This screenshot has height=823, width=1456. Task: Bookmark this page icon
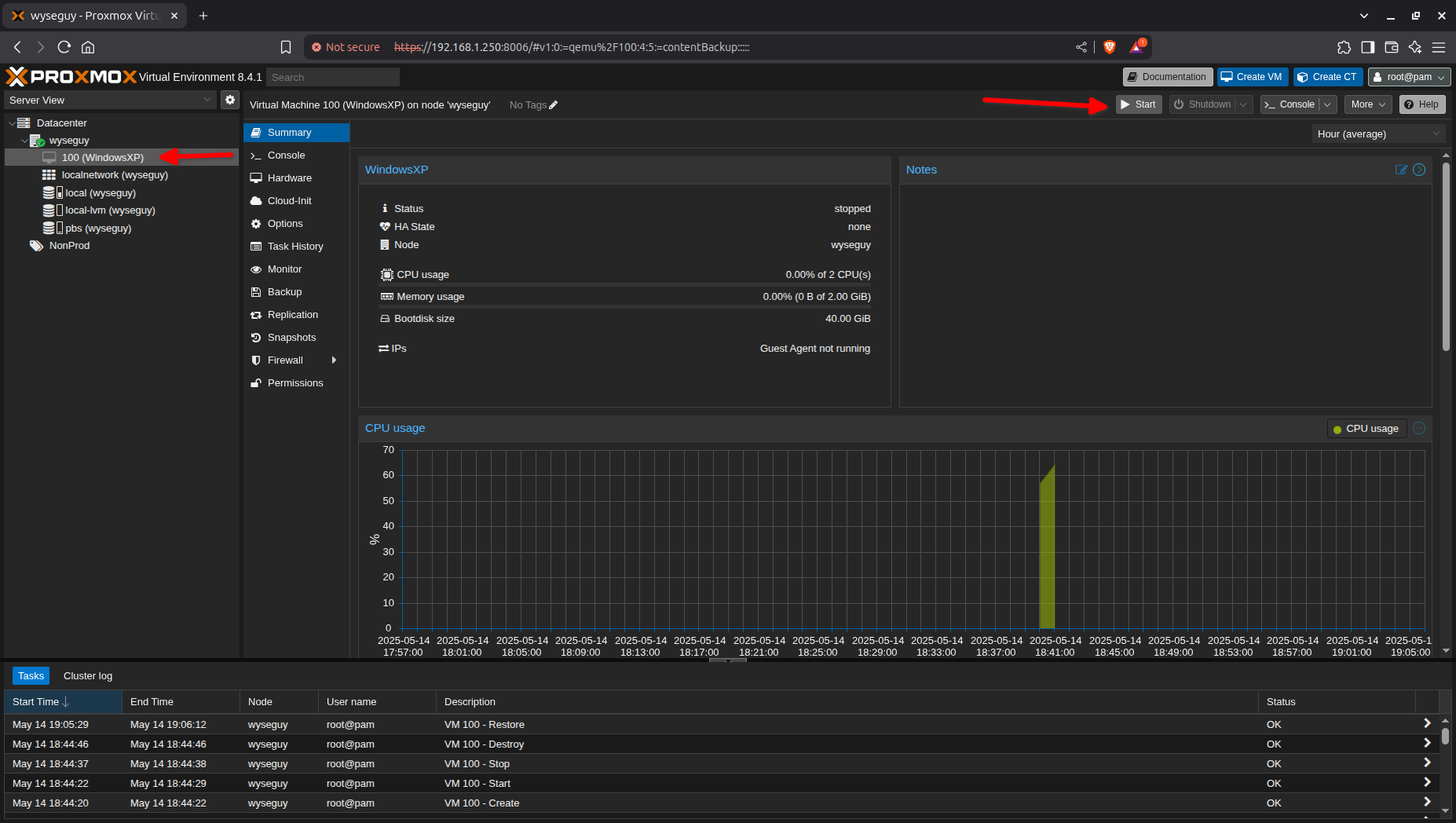286,47
